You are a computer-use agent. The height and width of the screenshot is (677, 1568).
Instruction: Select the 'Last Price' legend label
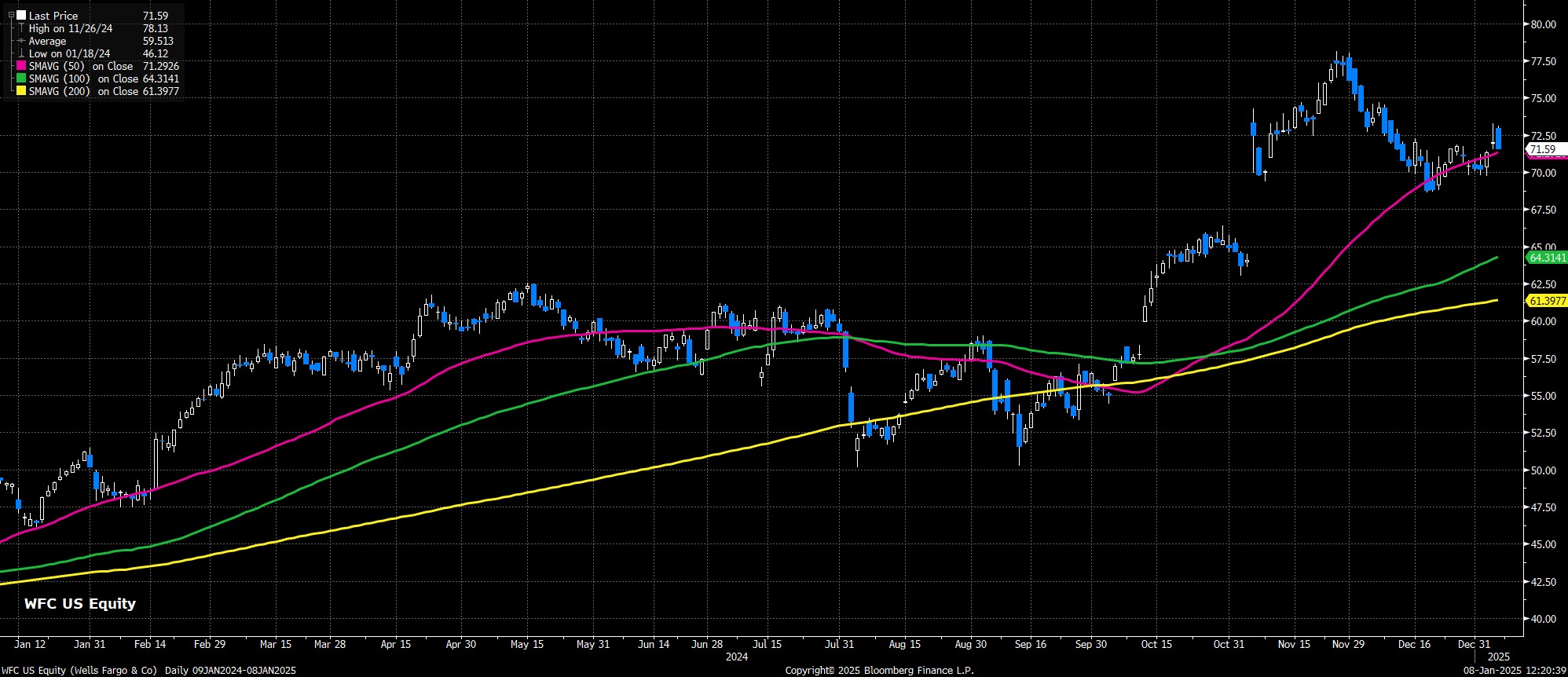[x=53, y=16]
